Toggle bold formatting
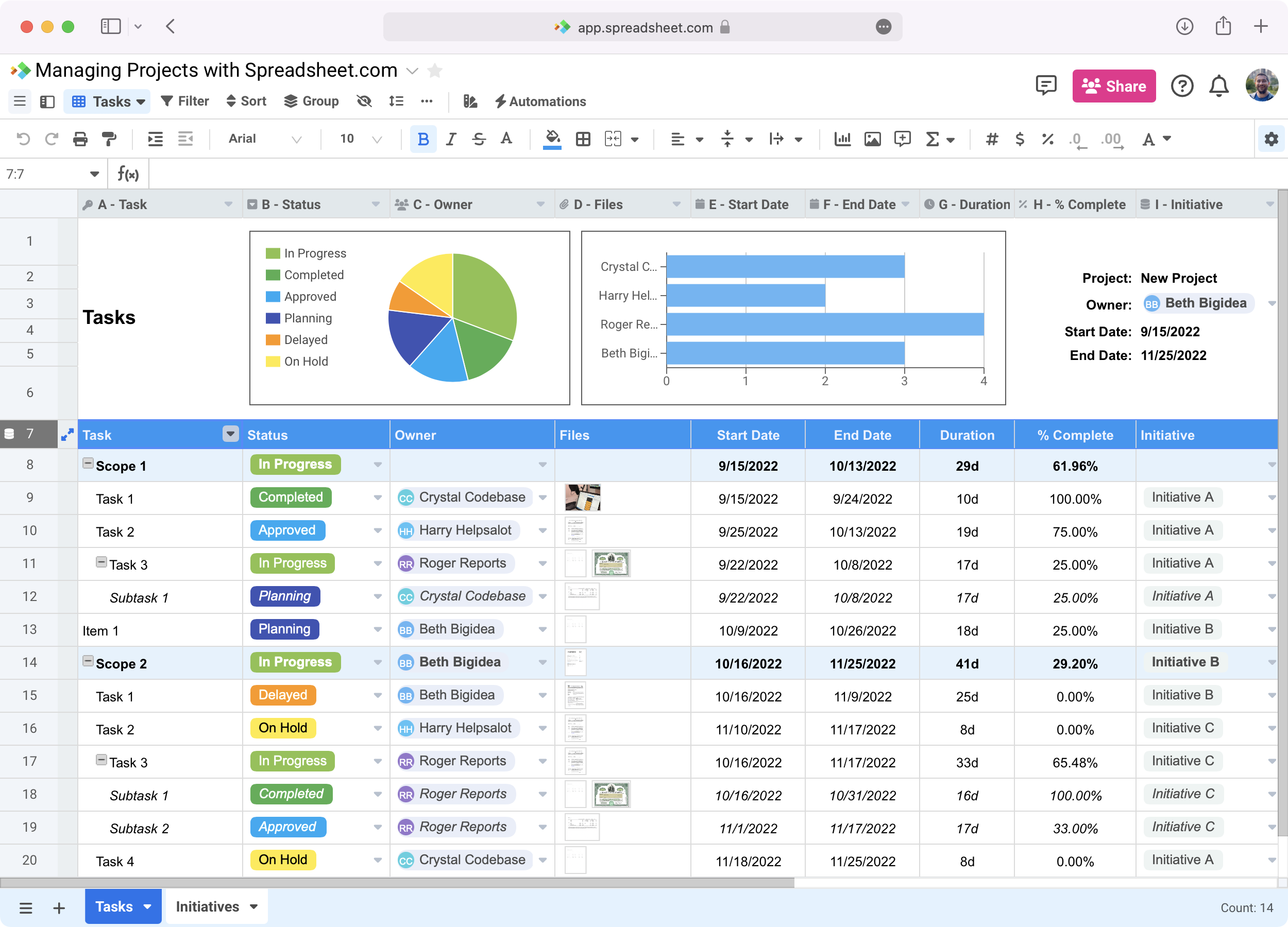Viewport: 1288px width, 927px height. 422,139
